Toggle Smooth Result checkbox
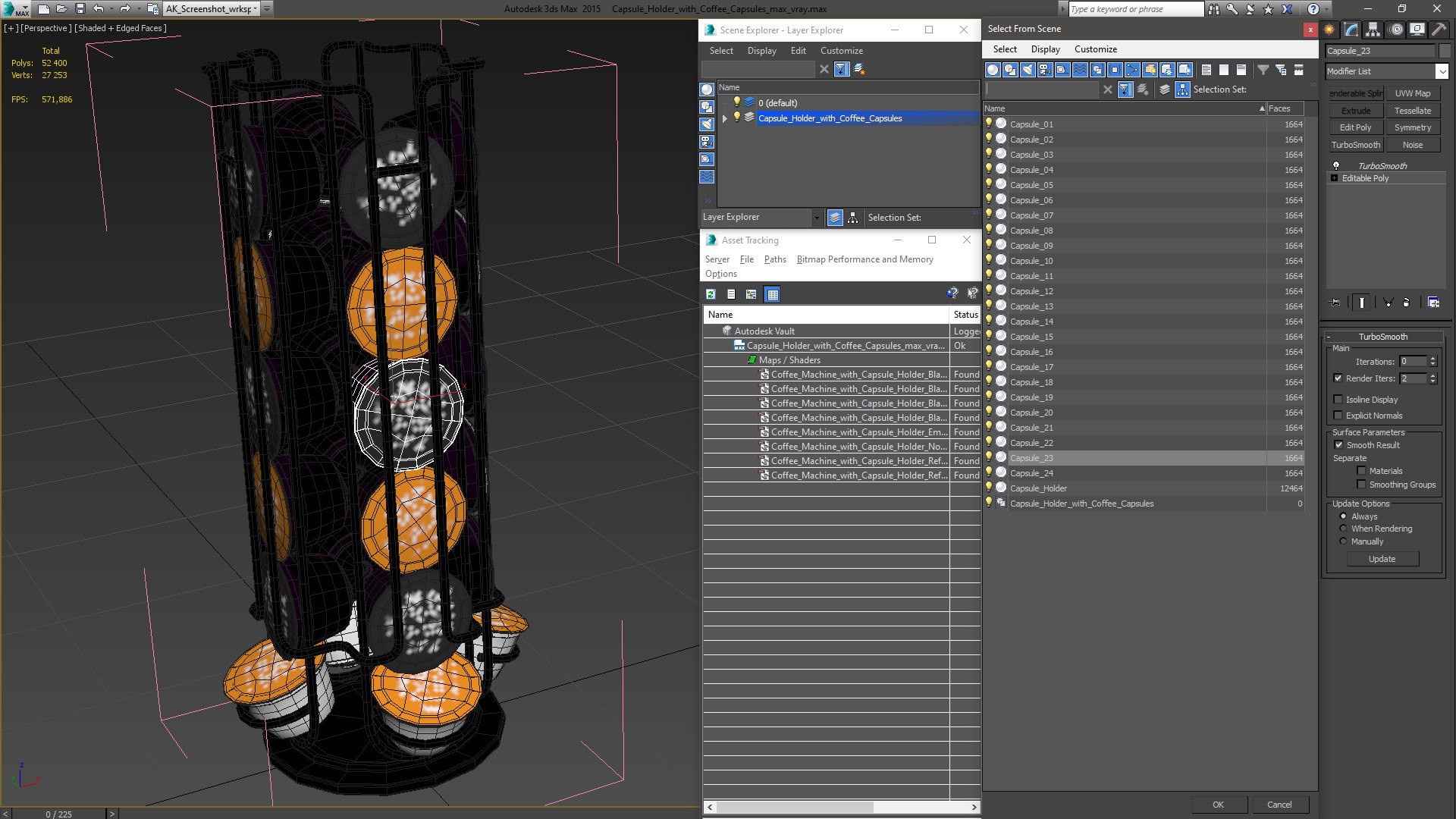The image size is (1456, 819). pos(1338,445)
